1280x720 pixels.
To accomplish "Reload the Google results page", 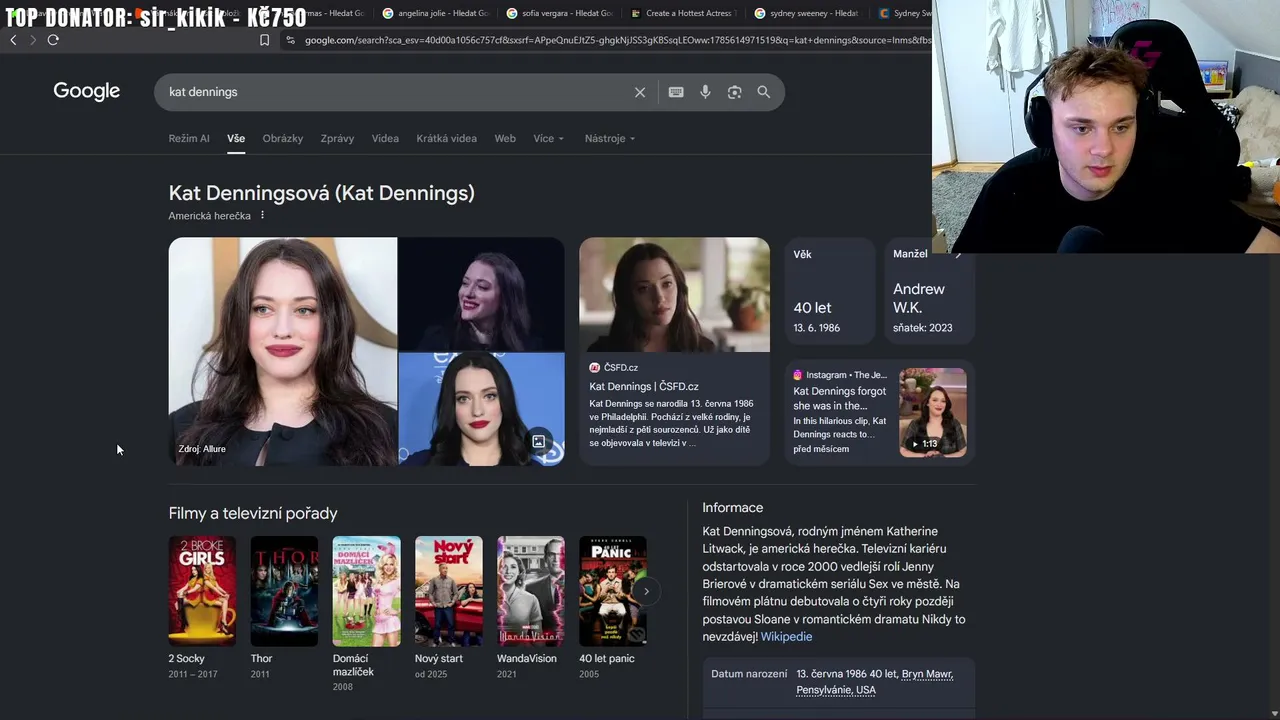I will [53, 40].
